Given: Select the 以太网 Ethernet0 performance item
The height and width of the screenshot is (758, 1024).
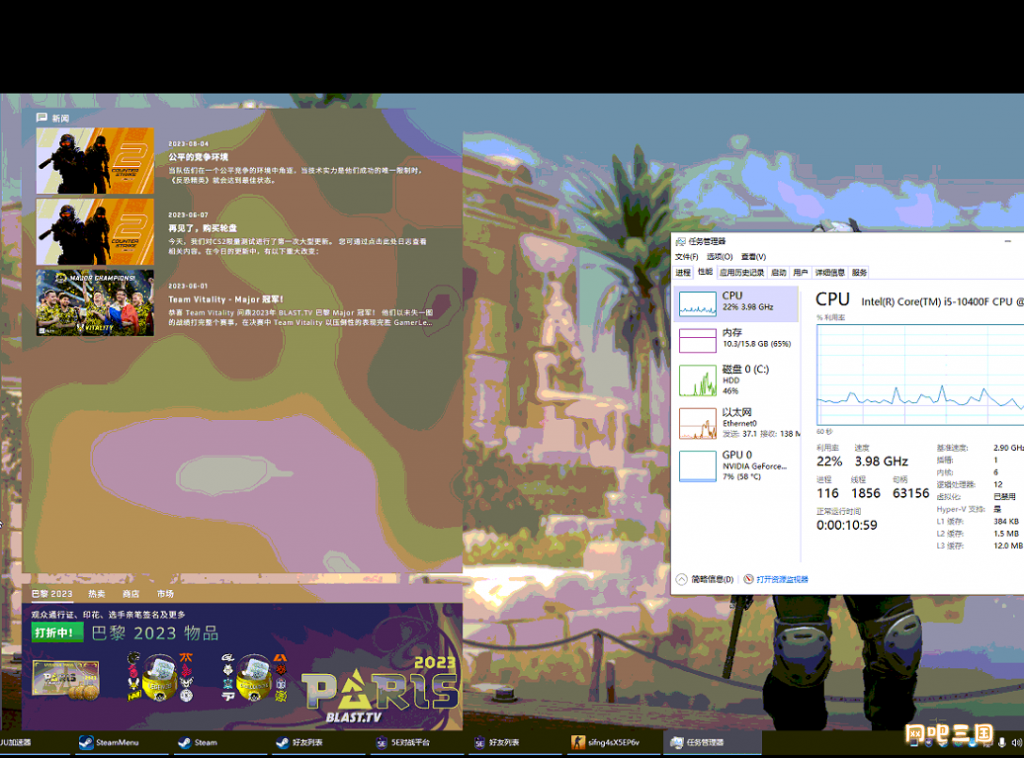Looking at the screenshot, I should pyautogui.click(x=737, y=422).
